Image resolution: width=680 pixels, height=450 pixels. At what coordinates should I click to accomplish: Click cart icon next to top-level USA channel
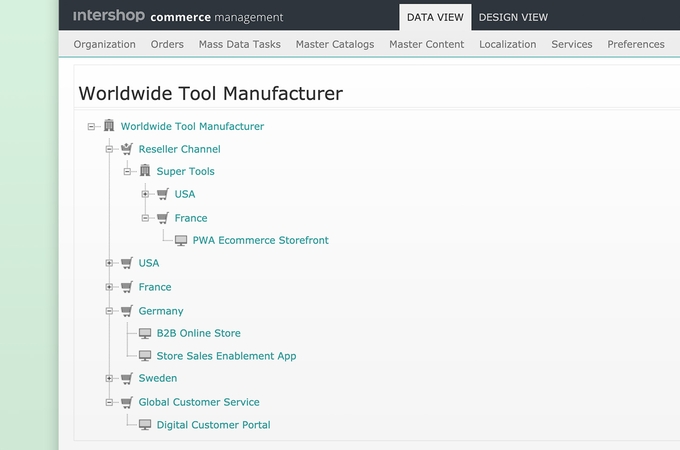point(127,263)
